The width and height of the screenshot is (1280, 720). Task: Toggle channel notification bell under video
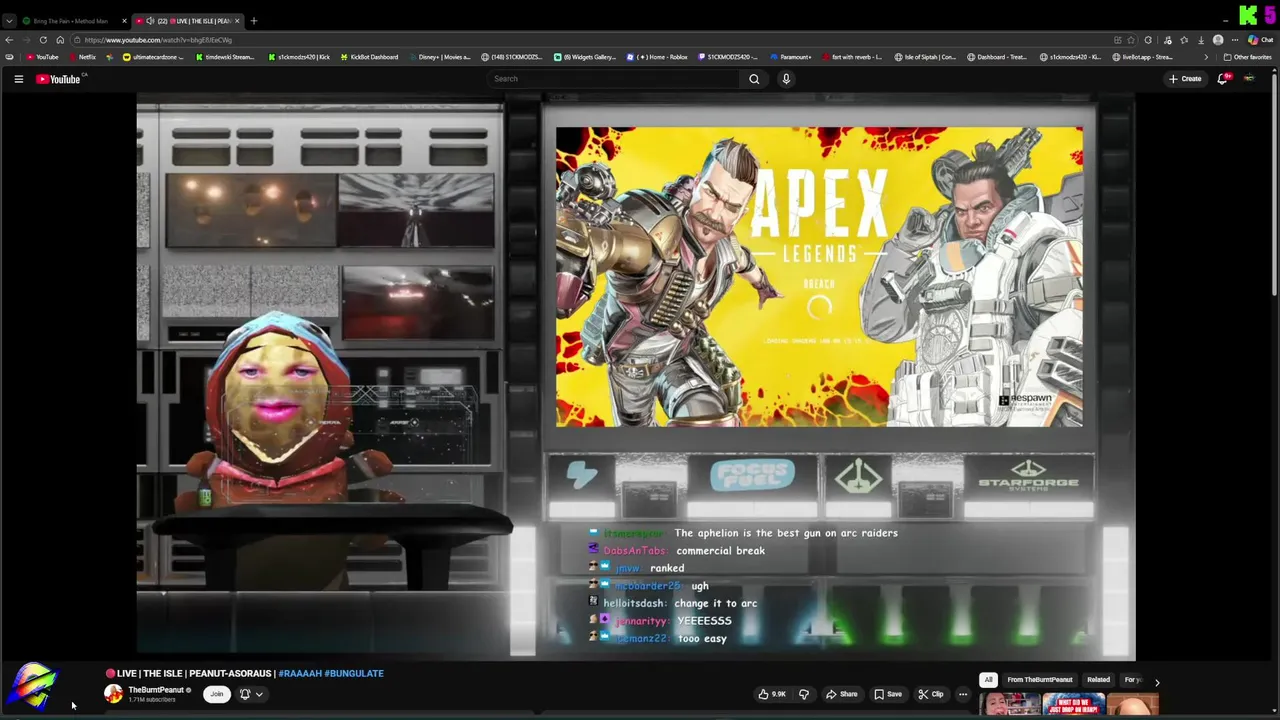pos(245,694)
